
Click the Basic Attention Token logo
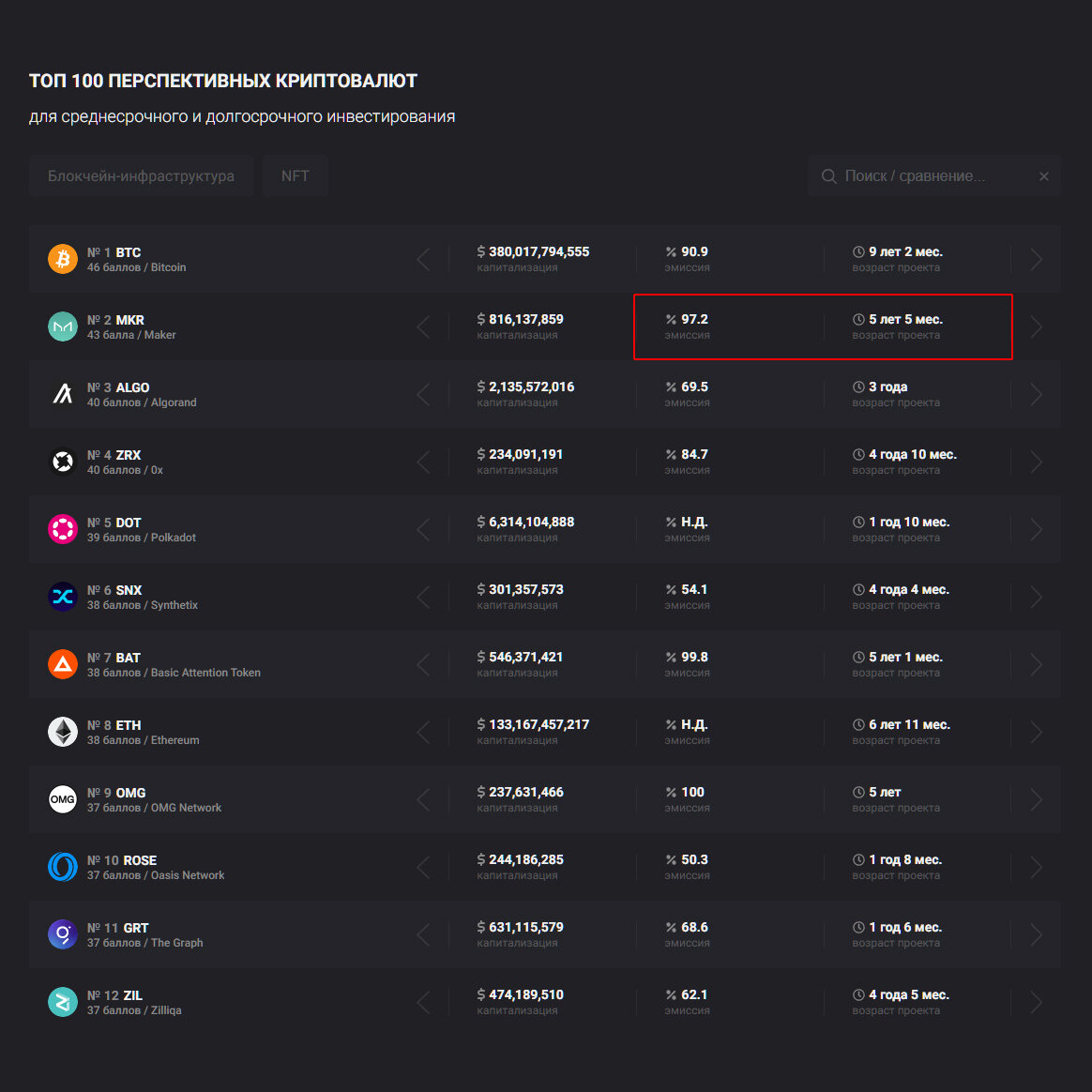point(63,664)
